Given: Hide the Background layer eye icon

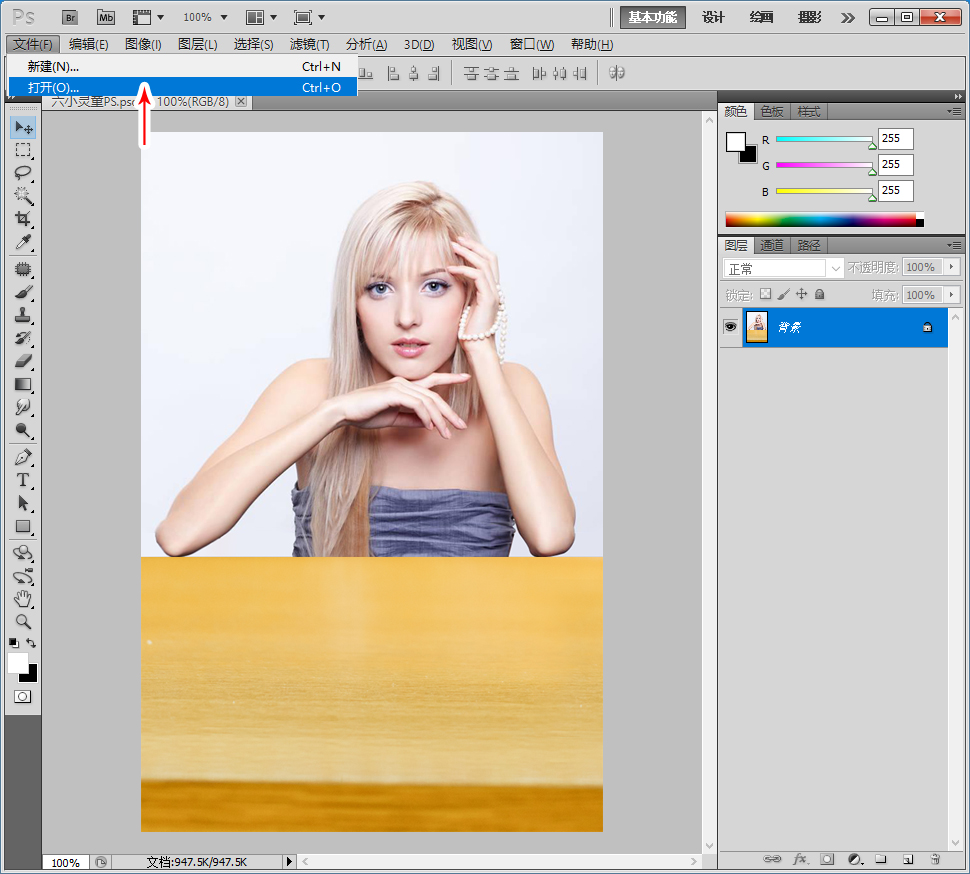Looking at the screenshot, I should (731, 327).
